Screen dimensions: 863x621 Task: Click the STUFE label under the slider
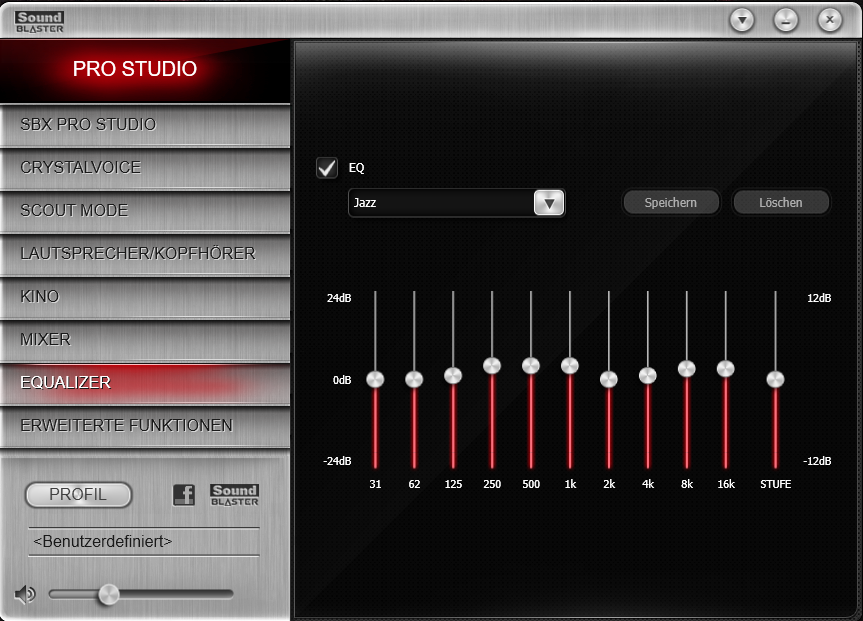pyautogui.click(x=775, y=484)
